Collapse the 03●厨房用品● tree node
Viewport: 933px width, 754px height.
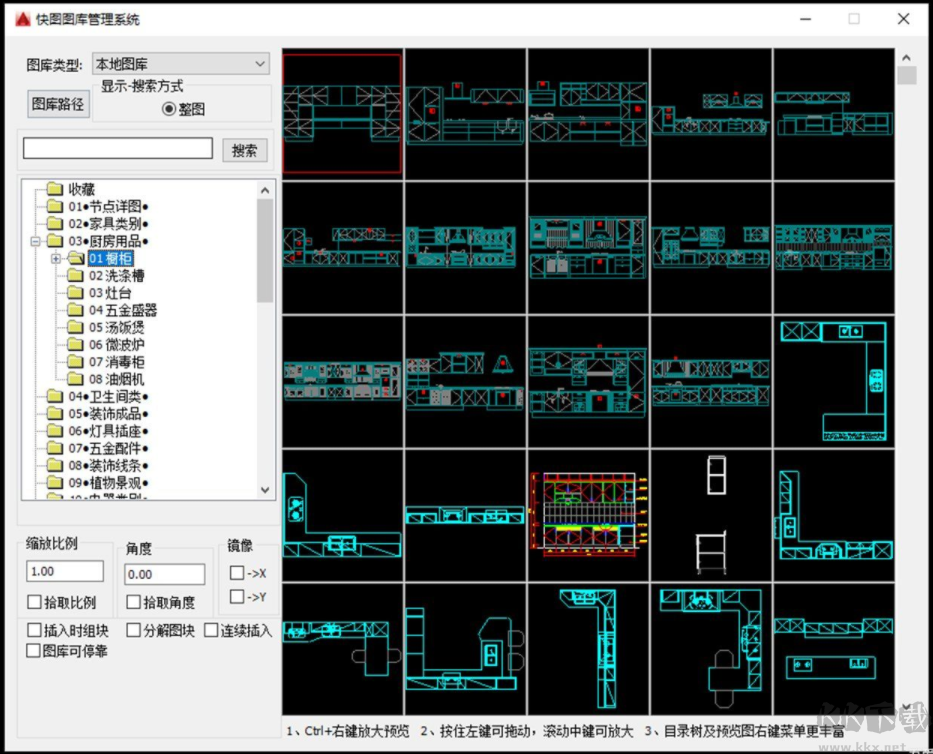pyautogui.click(x=35, y=241)
